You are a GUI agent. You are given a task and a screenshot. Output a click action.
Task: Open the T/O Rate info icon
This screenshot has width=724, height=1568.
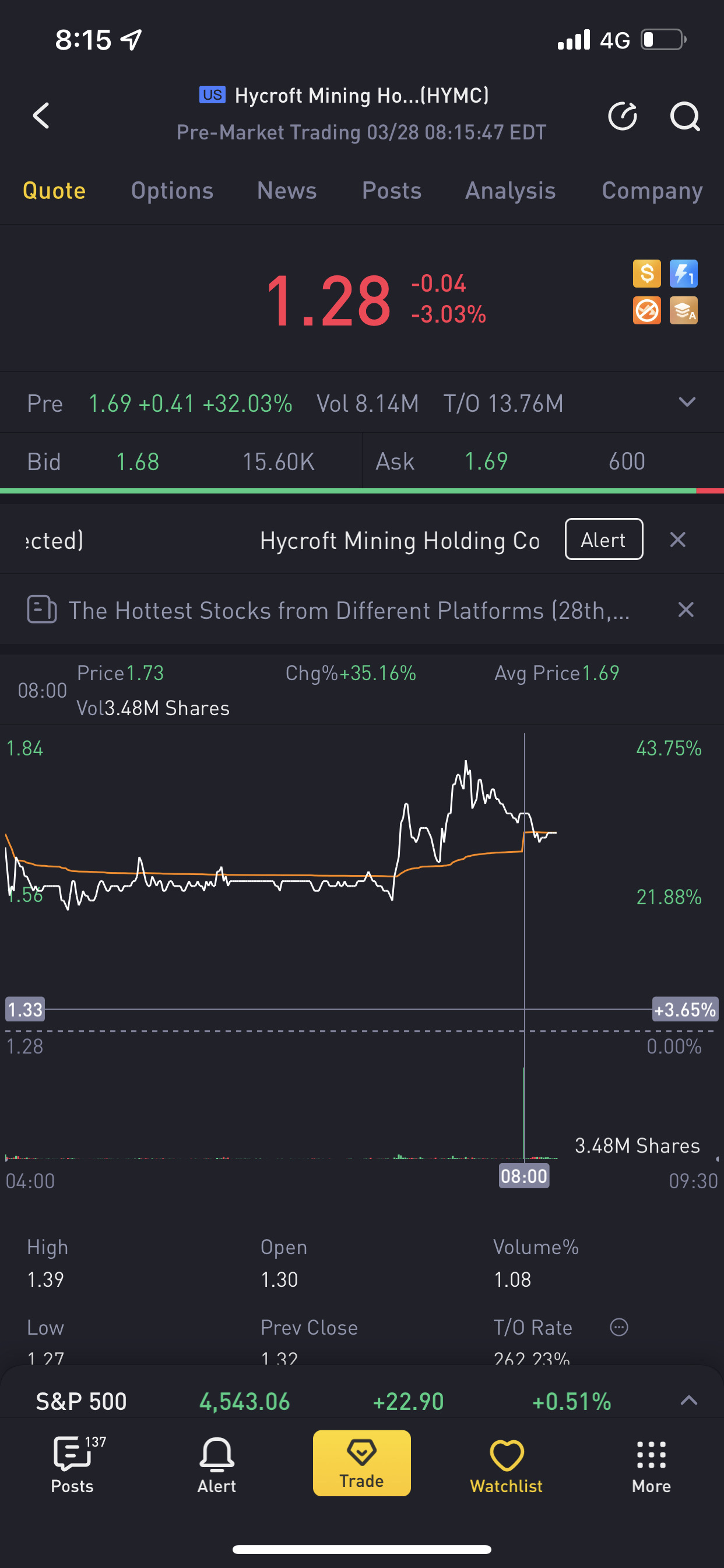click(618, 1327)
